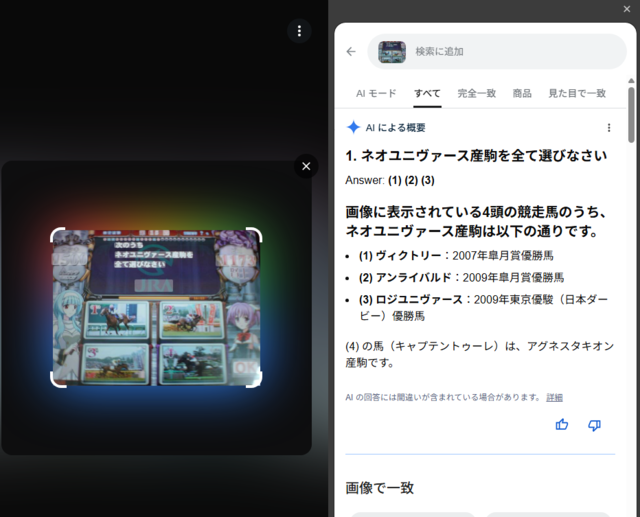Switch to the 商品 tab
The height and width of the screenshot is (517, 640).
coord(522,93)
